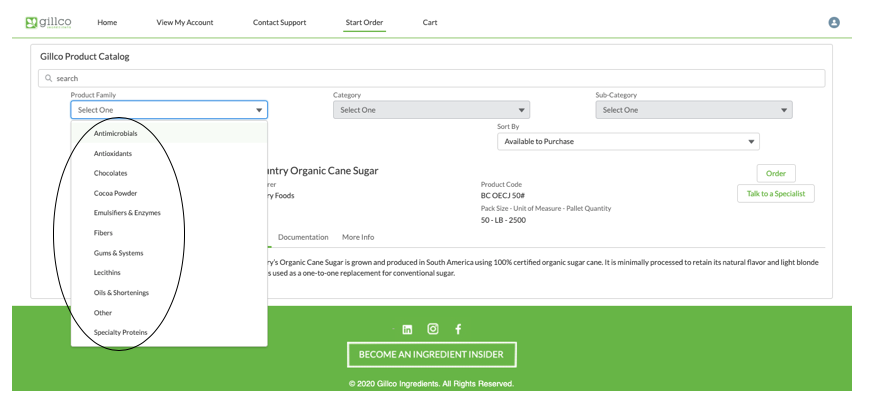Open the Cart

[430, 23]
